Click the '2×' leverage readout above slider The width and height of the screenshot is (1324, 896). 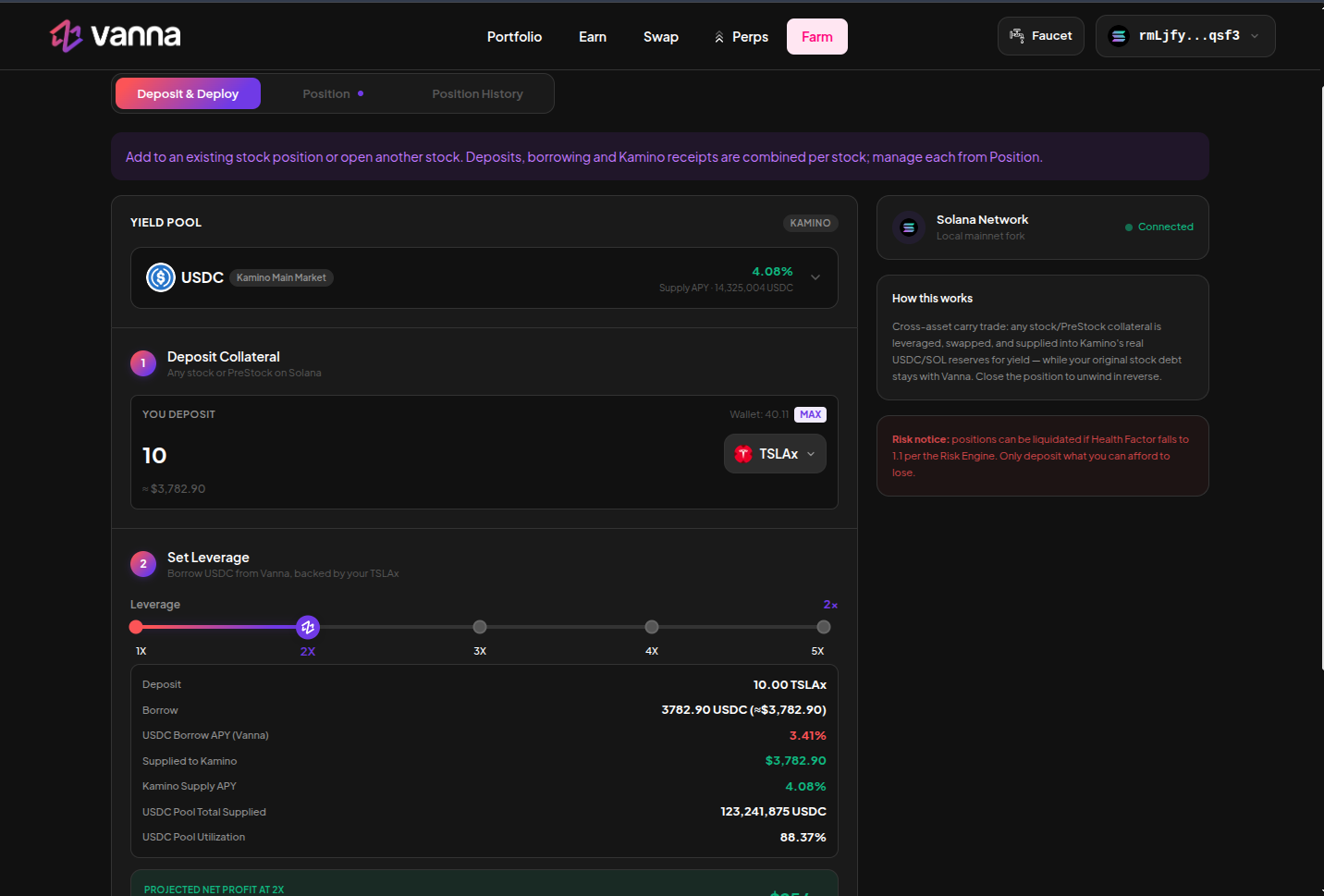[x=830, y=605]
